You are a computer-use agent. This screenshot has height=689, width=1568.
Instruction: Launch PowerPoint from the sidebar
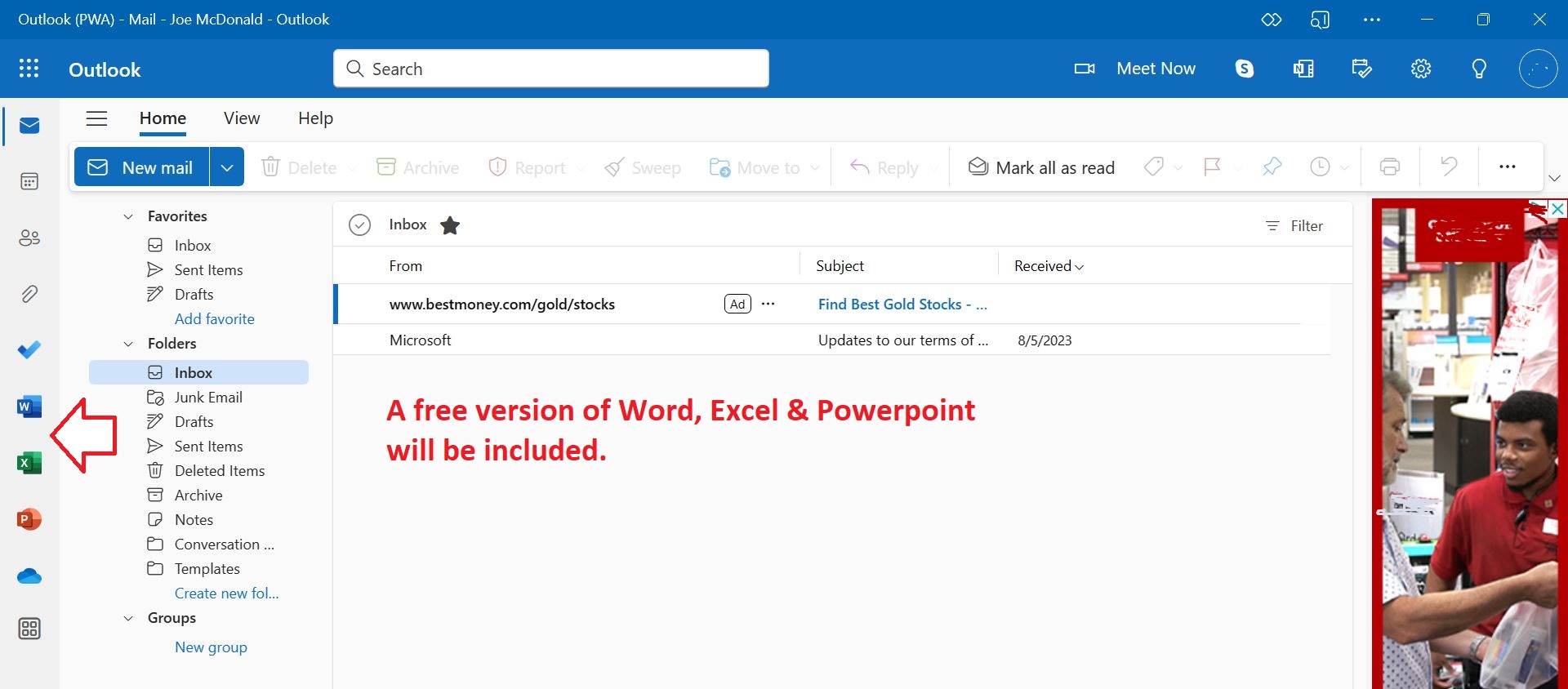pos(29,519)
